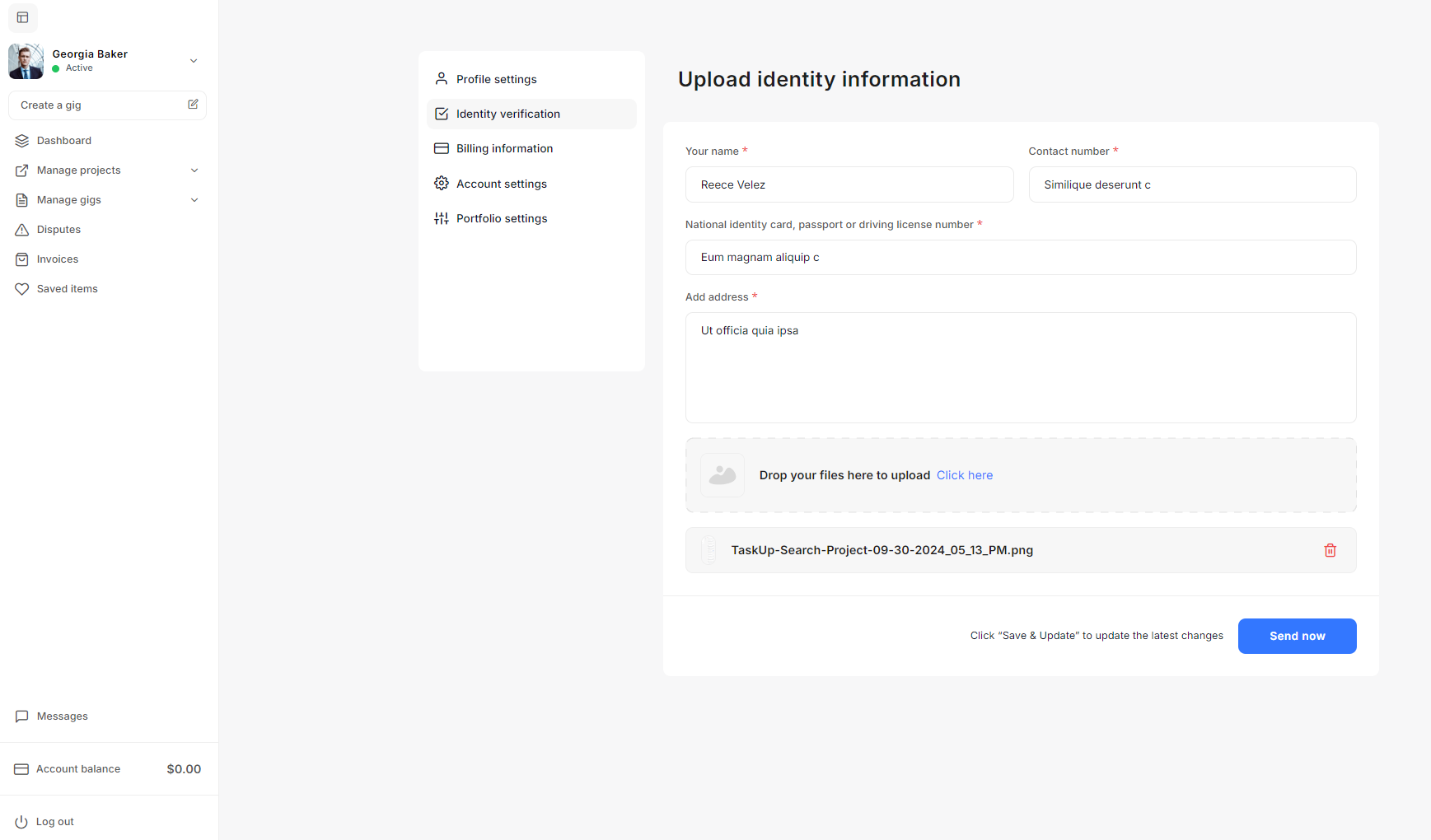Click the Saved items heart icon

22,289
